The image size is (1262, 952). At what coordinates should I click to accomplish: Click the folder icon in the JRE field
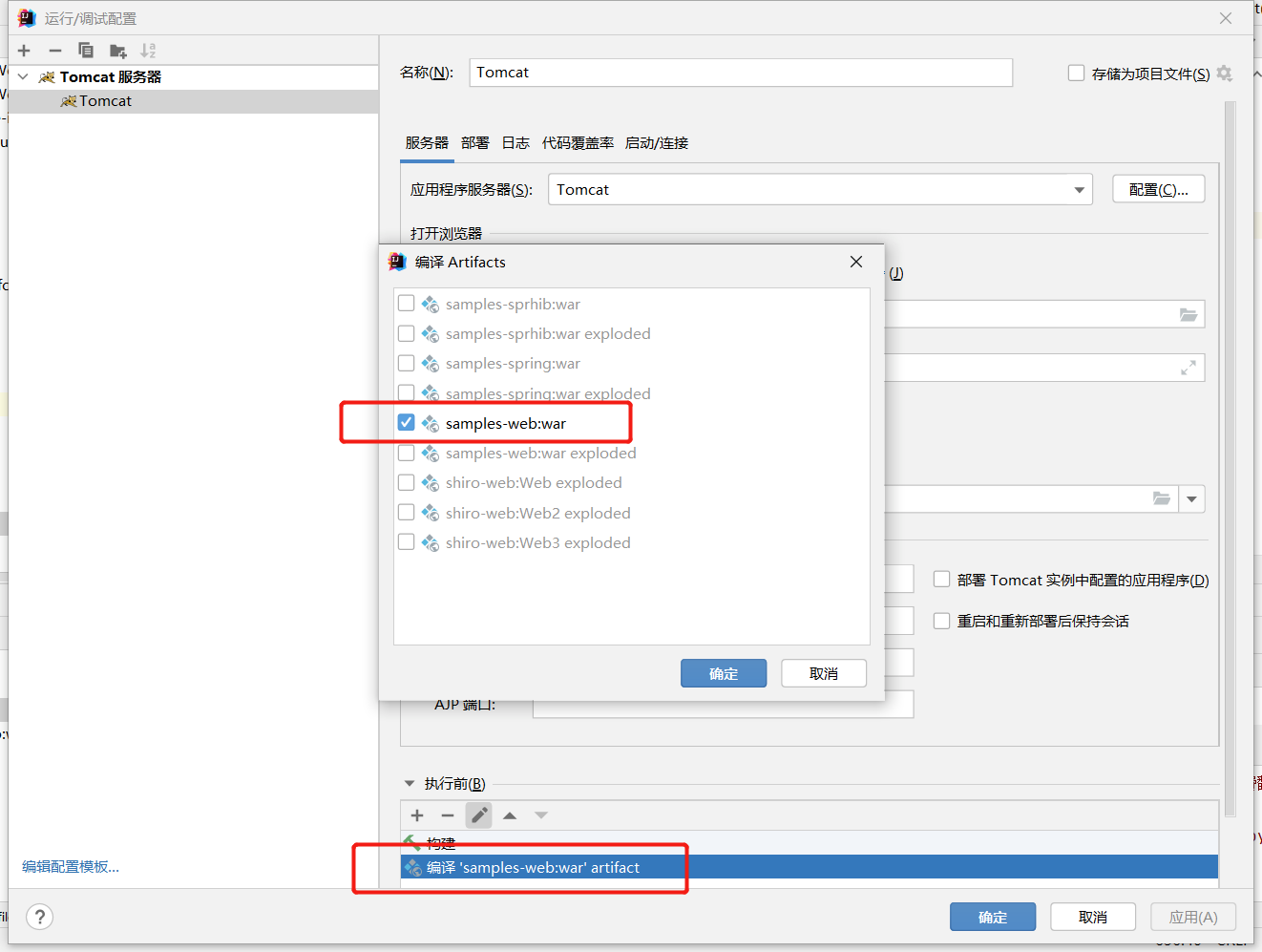coord(1162,498)
